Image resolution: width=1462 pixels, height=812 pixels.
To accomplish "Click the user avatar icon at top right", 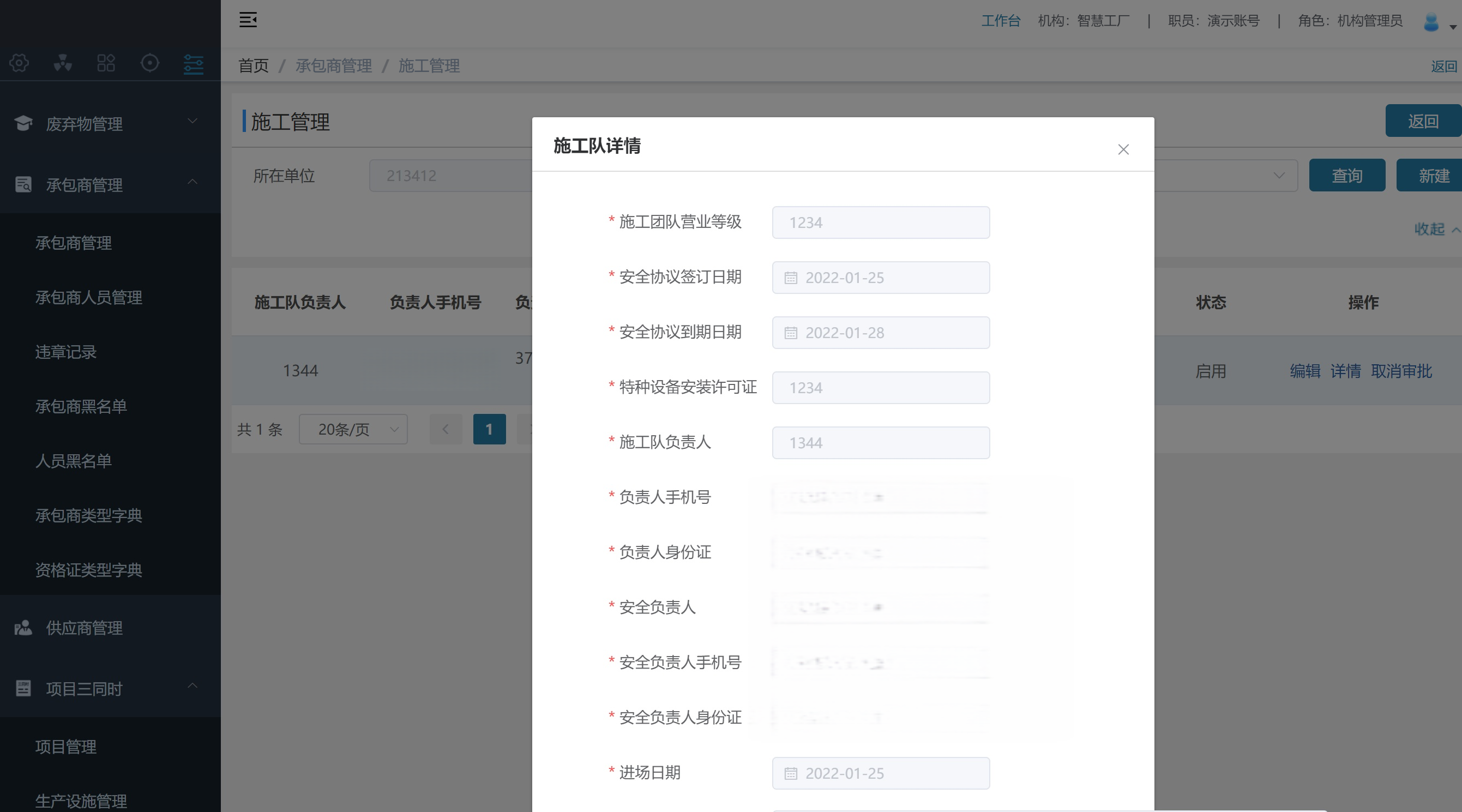I will tap(1431, 22).
